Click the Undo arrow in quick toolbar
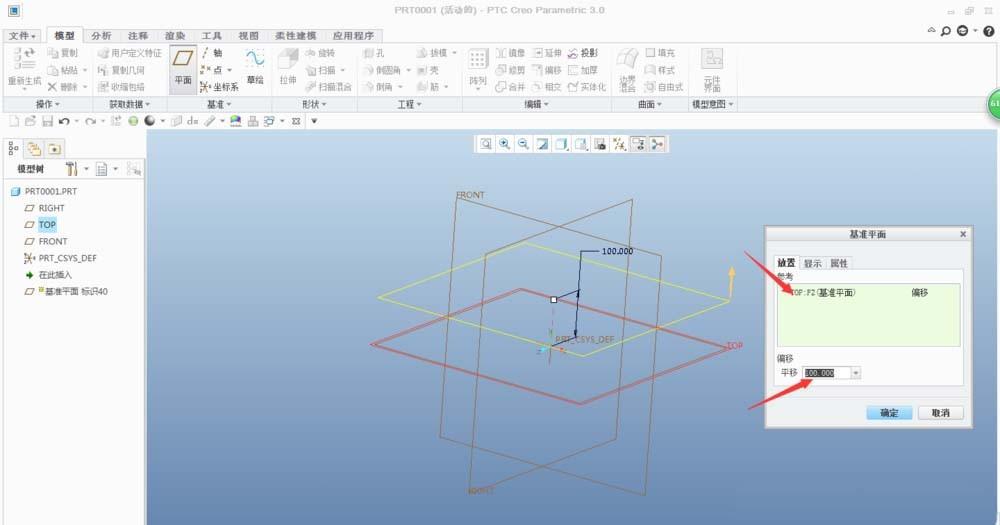1000x525 pixels. coord(64,121)
